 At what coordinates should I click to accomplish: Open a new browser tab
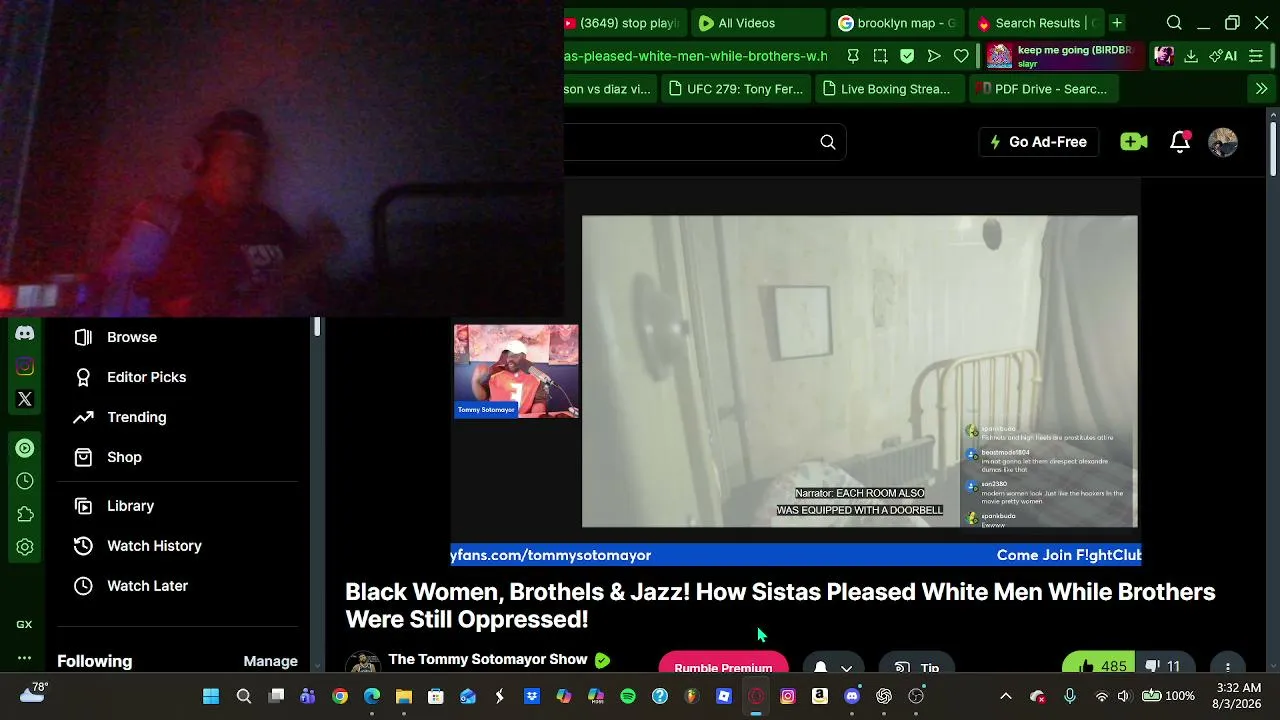(x=1117, y=23)
